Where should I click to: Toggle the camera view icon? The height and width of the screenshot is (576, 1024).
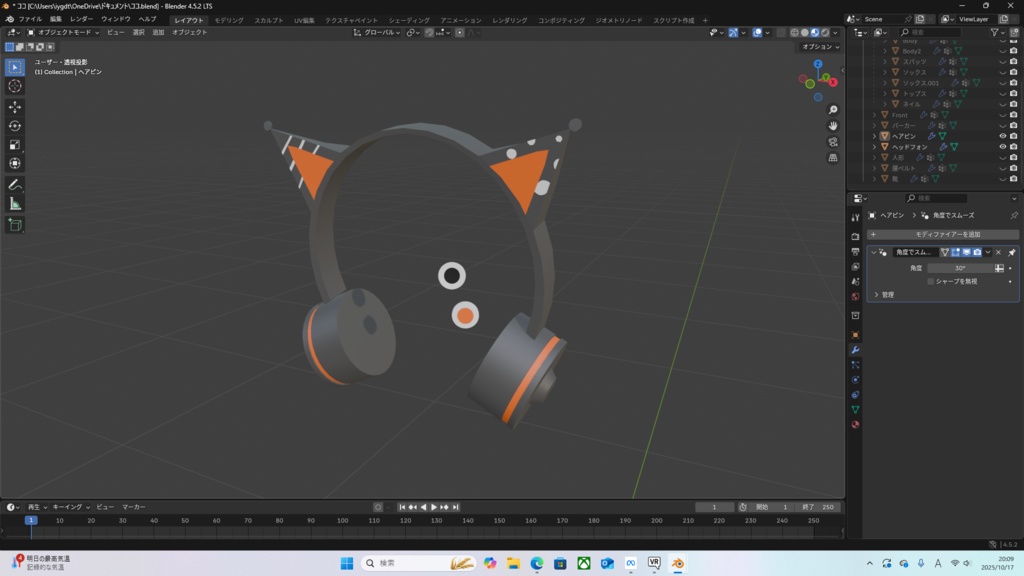tap(833, 142)
